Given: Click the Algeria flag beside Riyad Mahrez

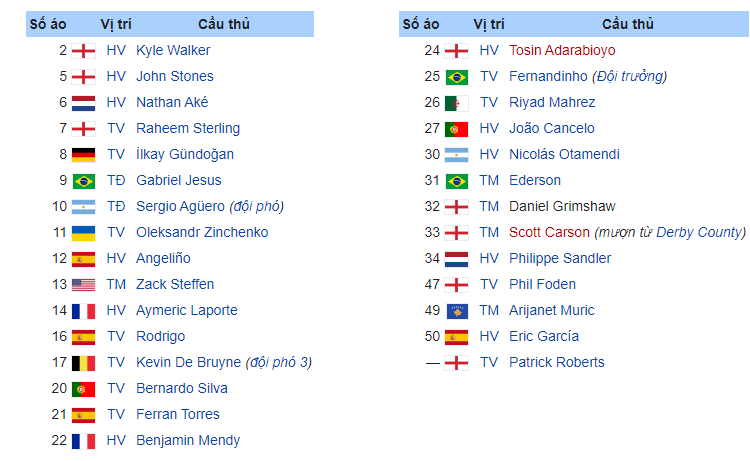Looking at the screenshot, I should point(456,102).
